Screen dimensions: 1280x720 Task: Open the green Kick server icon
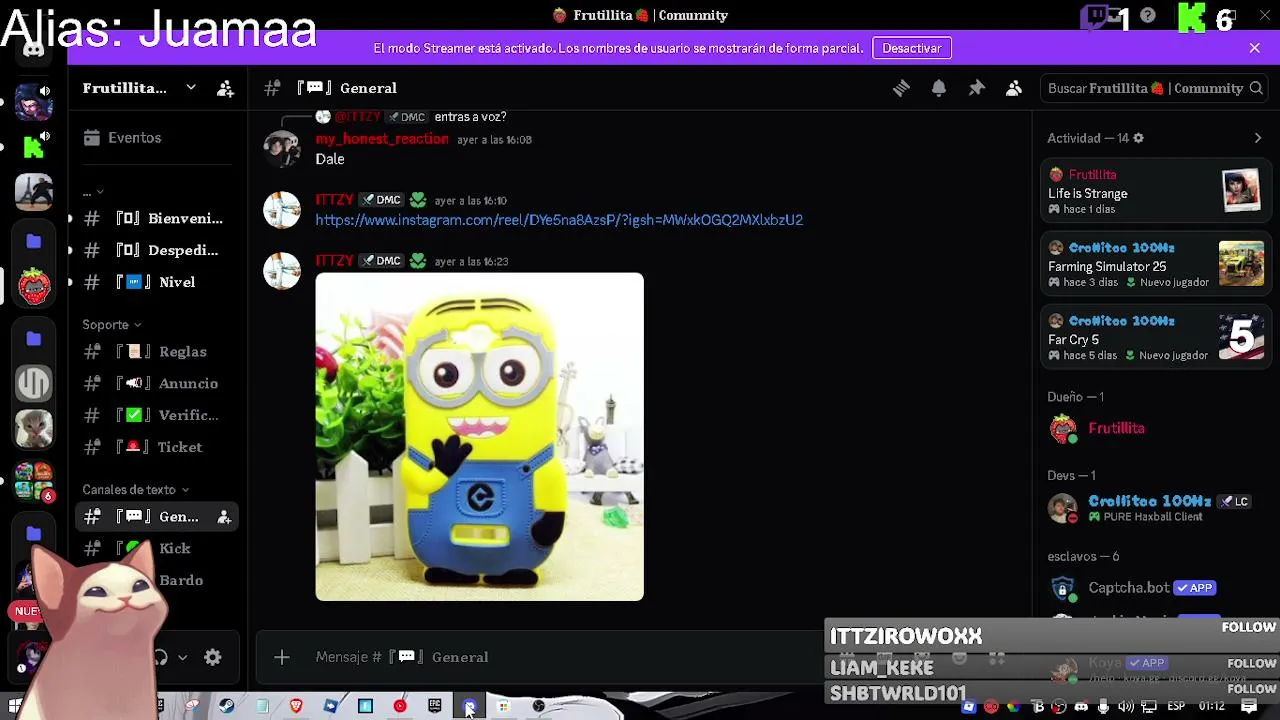pyautogui.click(x=34, y=148)
